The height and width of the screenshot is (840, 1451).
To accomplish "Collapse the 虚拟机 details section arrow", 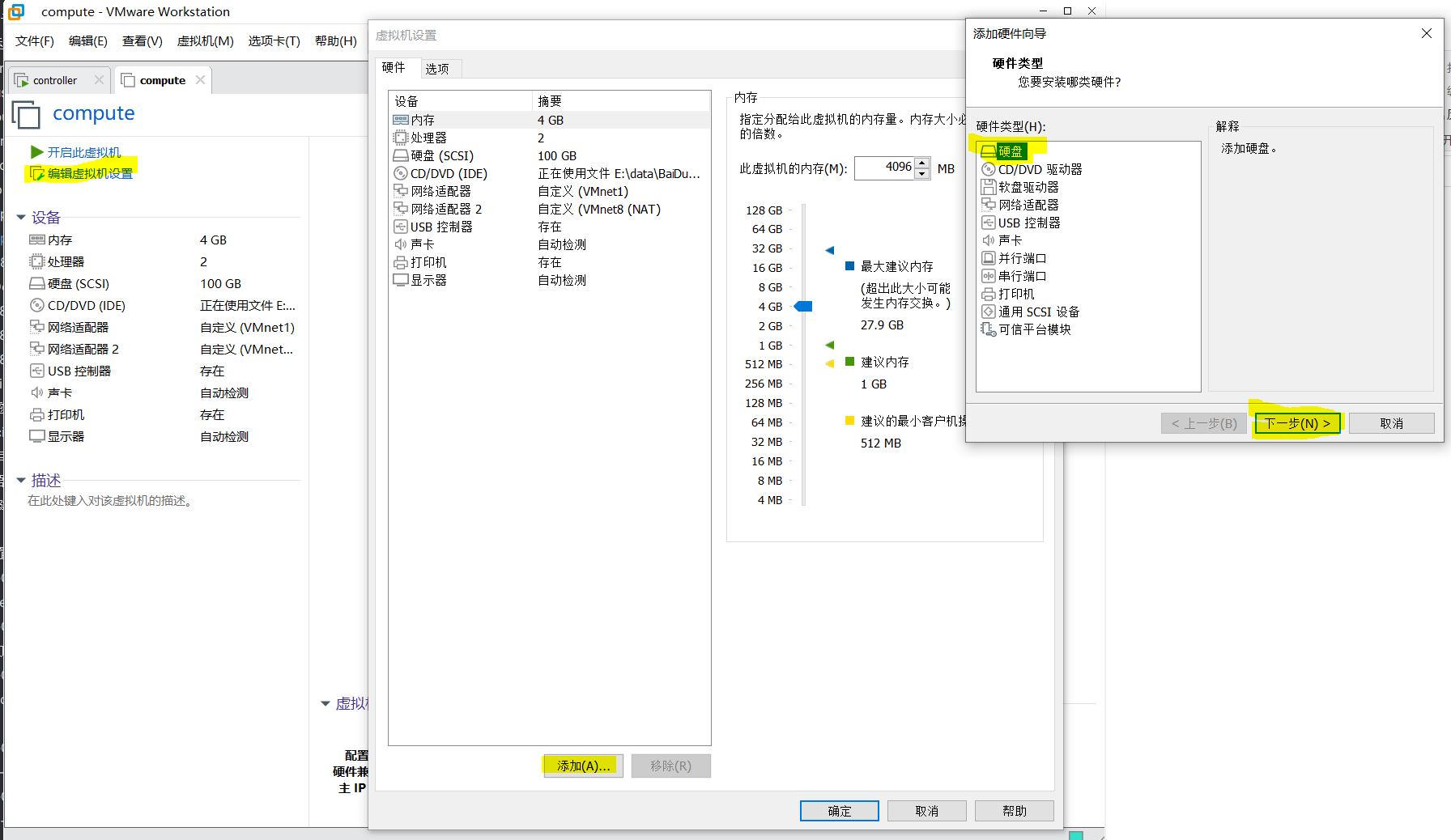I will point(326,704).
